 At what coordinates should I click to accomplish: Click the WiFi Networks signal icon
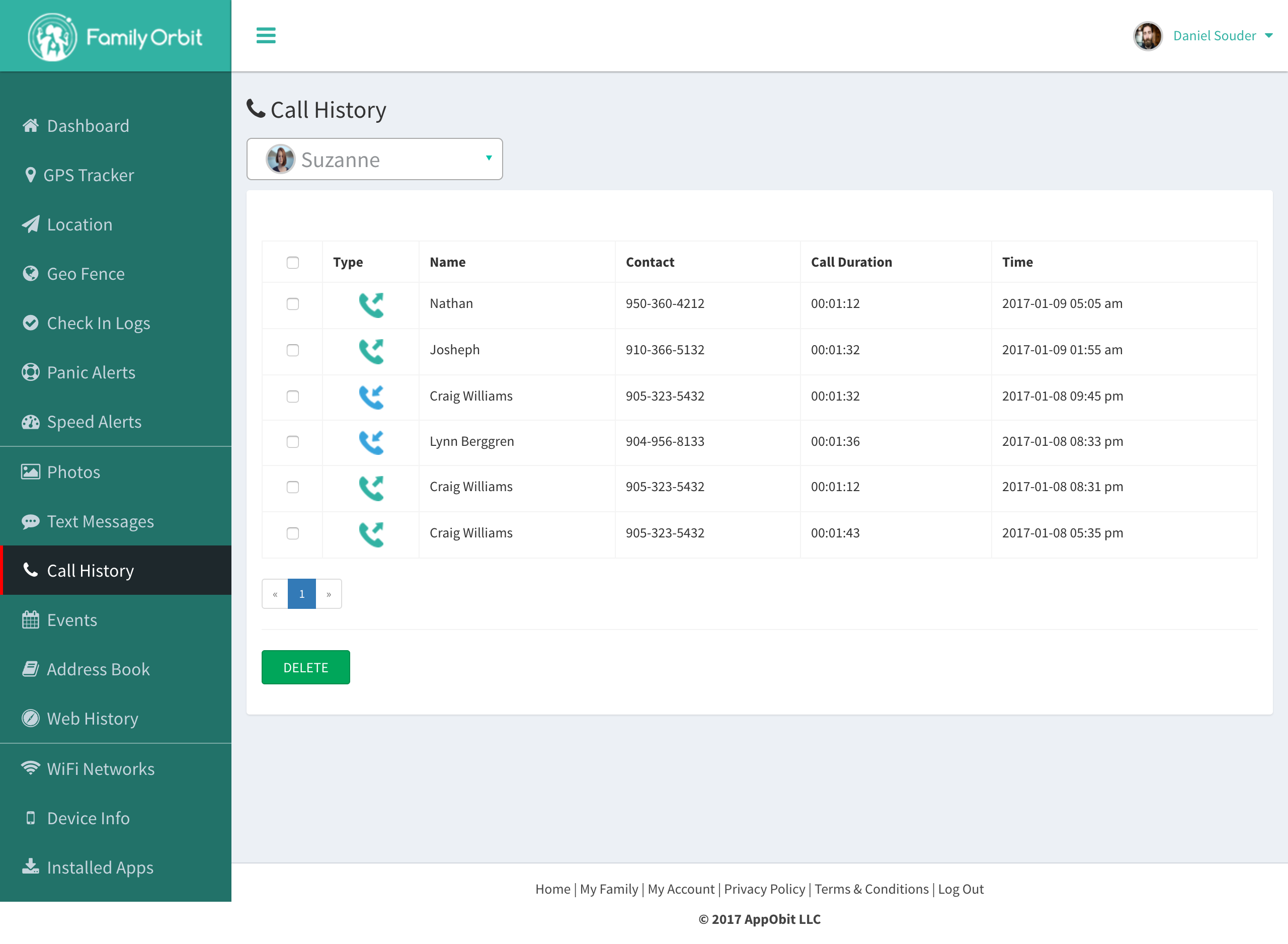30,767
